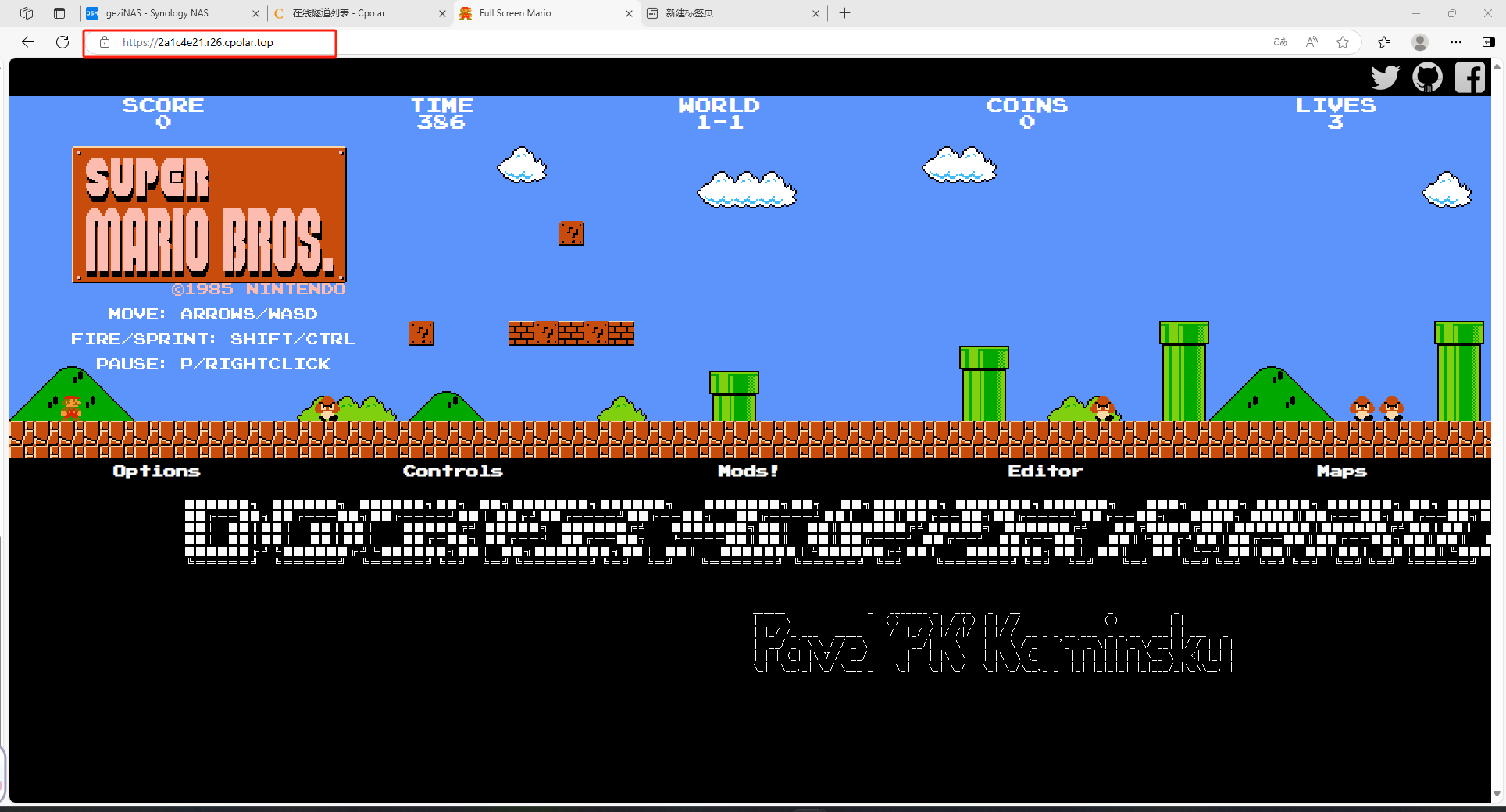Open the browser profile avatar
Image resolution: width=1506 pixels, height=812 pixels.
point(1420,42)
